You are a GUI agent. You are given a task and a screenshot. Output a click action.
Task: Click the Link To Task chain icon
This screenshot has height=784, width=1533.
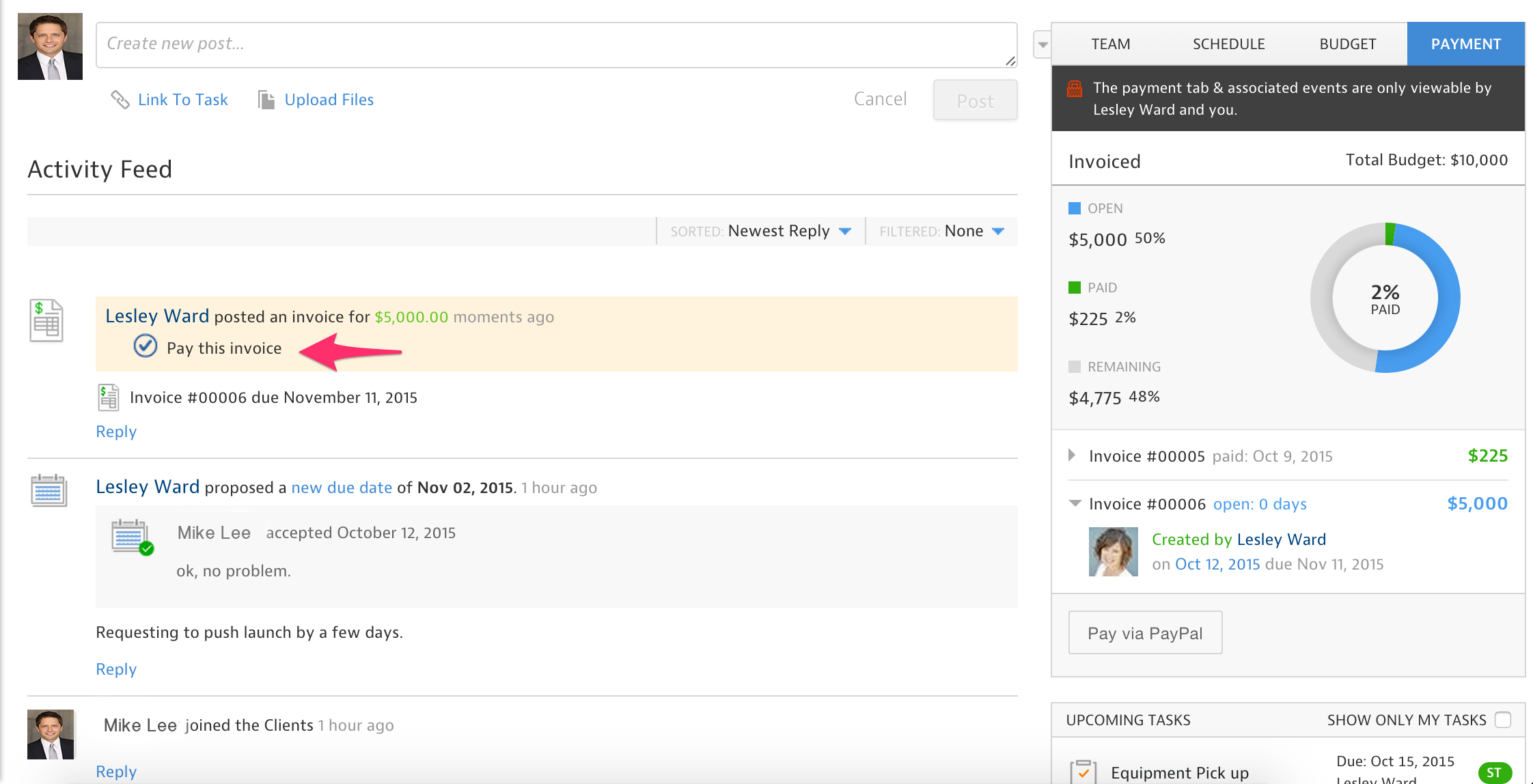click(120, 100)
